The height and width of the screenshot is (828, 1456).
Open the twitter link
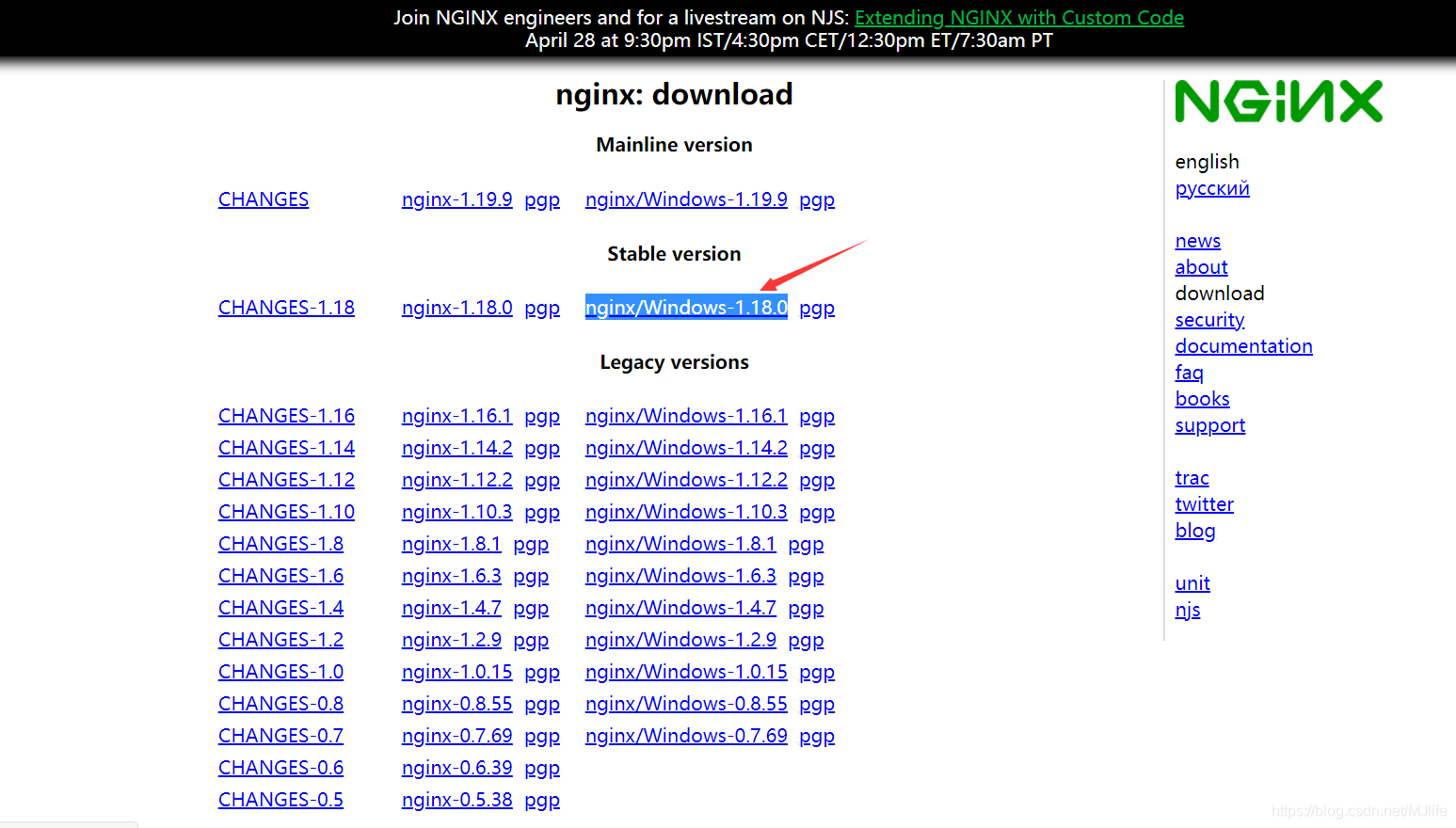pyautogui.click(x=1204, y=504)
